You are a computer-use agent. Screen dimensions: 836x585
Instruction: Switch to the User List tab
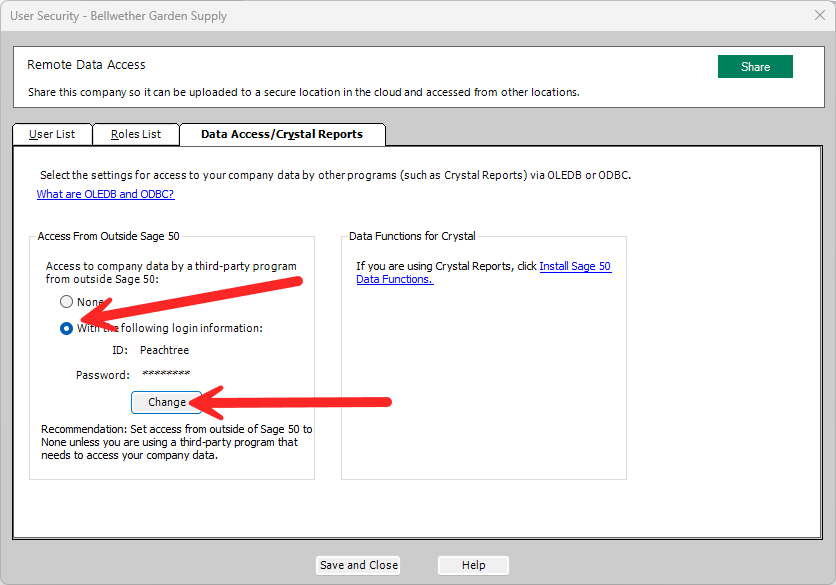click(52, 134)
